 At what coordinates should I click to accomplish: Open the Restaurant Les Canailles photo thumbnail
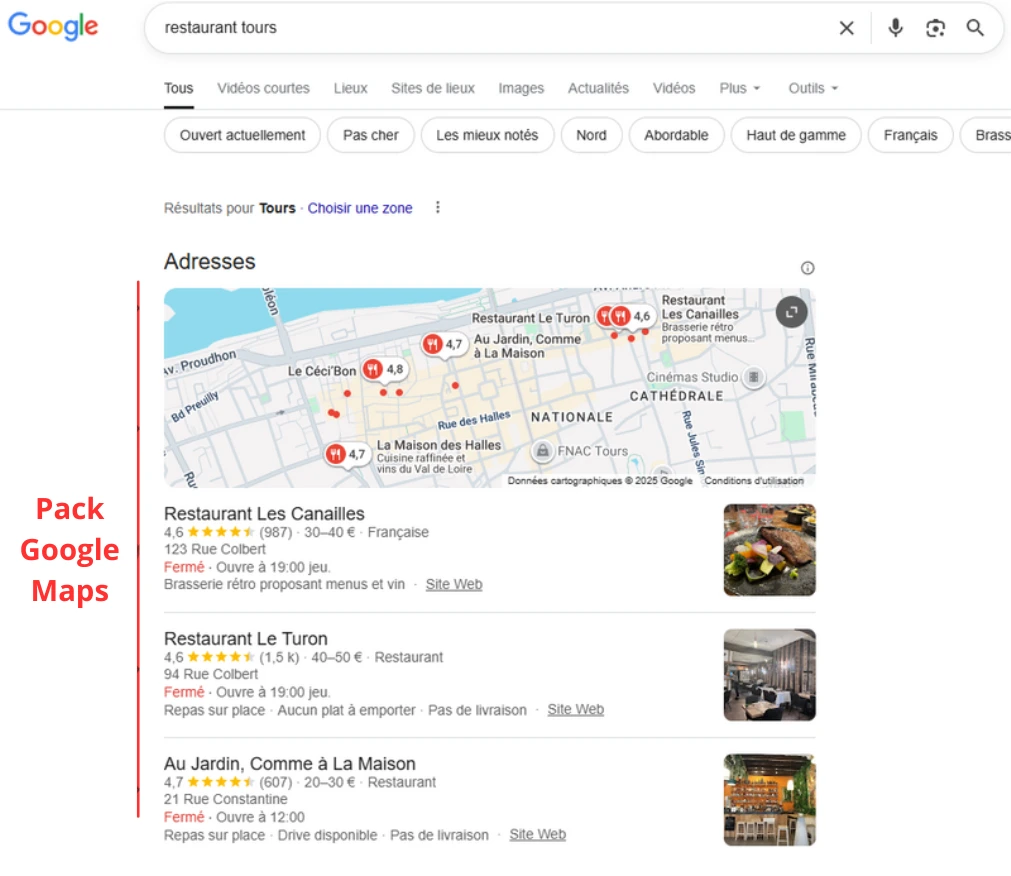click(769, 550)
